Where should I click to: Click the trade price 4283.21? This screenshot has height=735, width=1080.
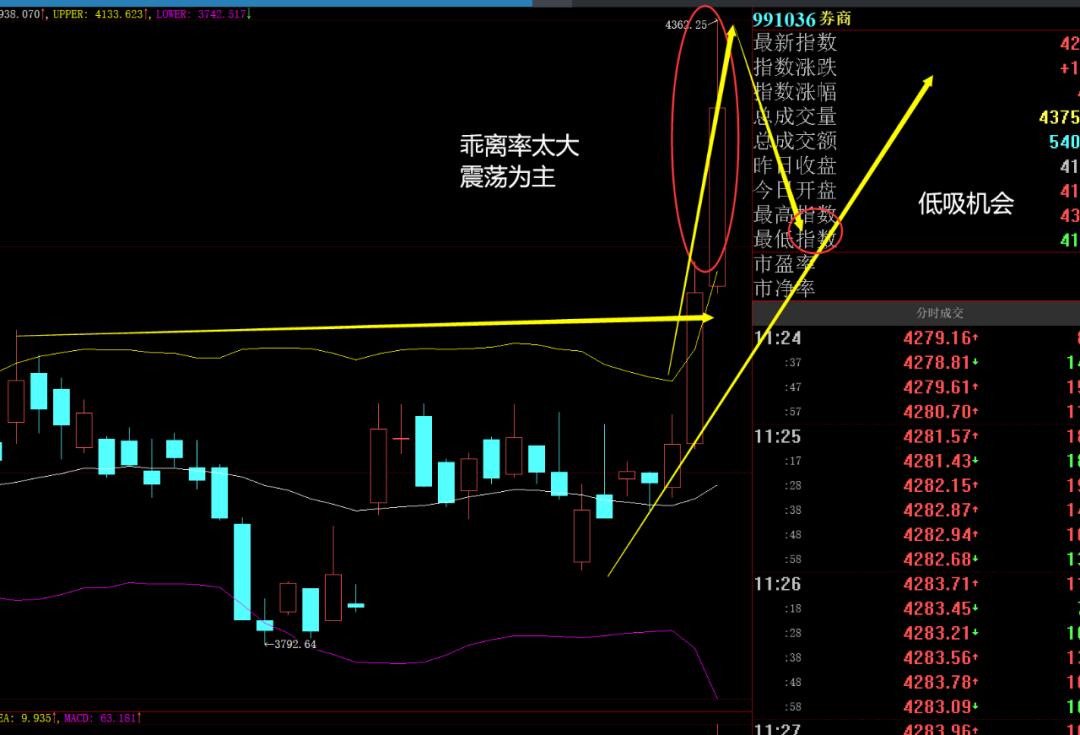click(x=937, y=633)
